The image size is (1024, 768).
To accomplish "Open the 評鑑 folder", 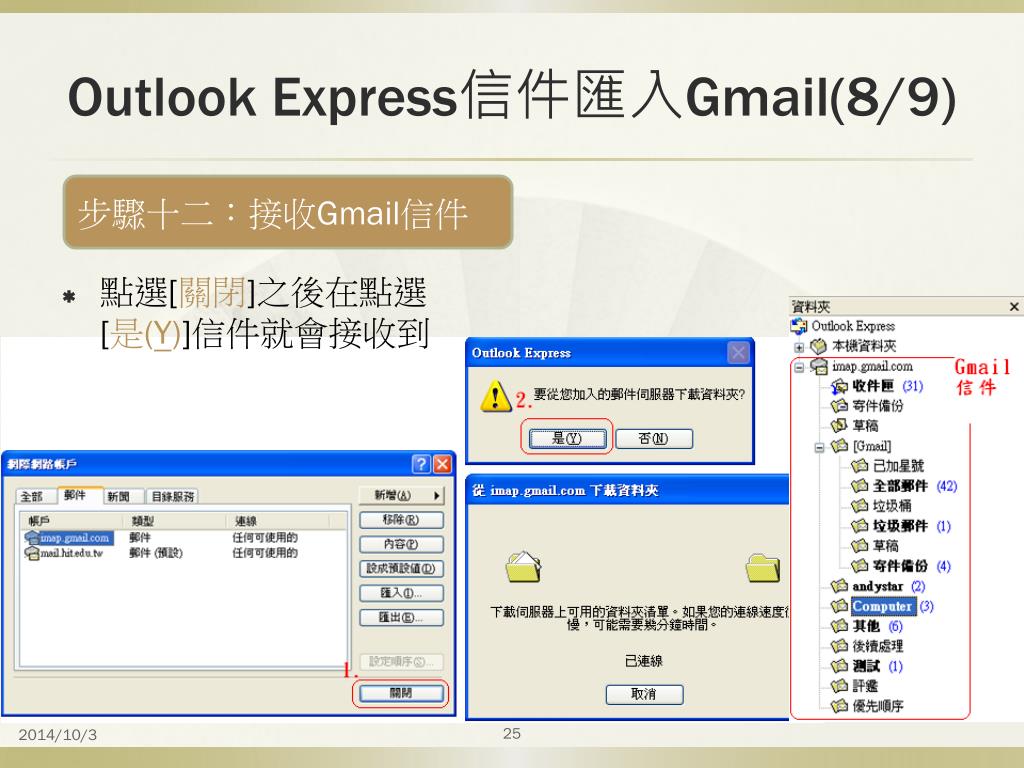I will click(865, 686).
